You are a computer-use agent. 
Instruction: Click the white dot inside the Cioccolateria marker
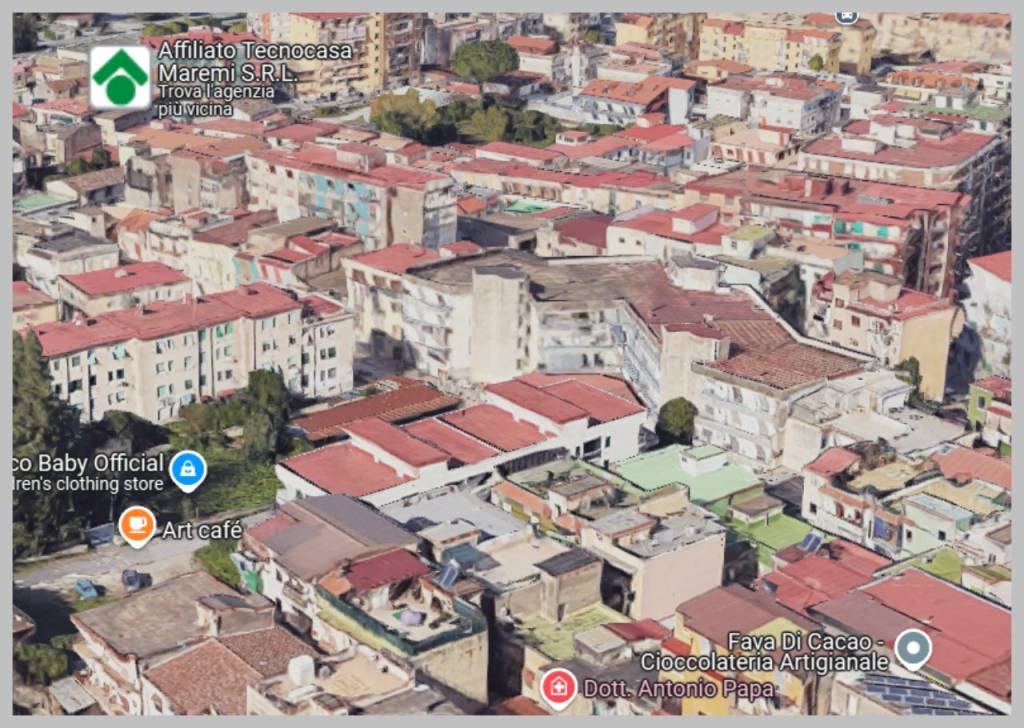click(912, 646)
